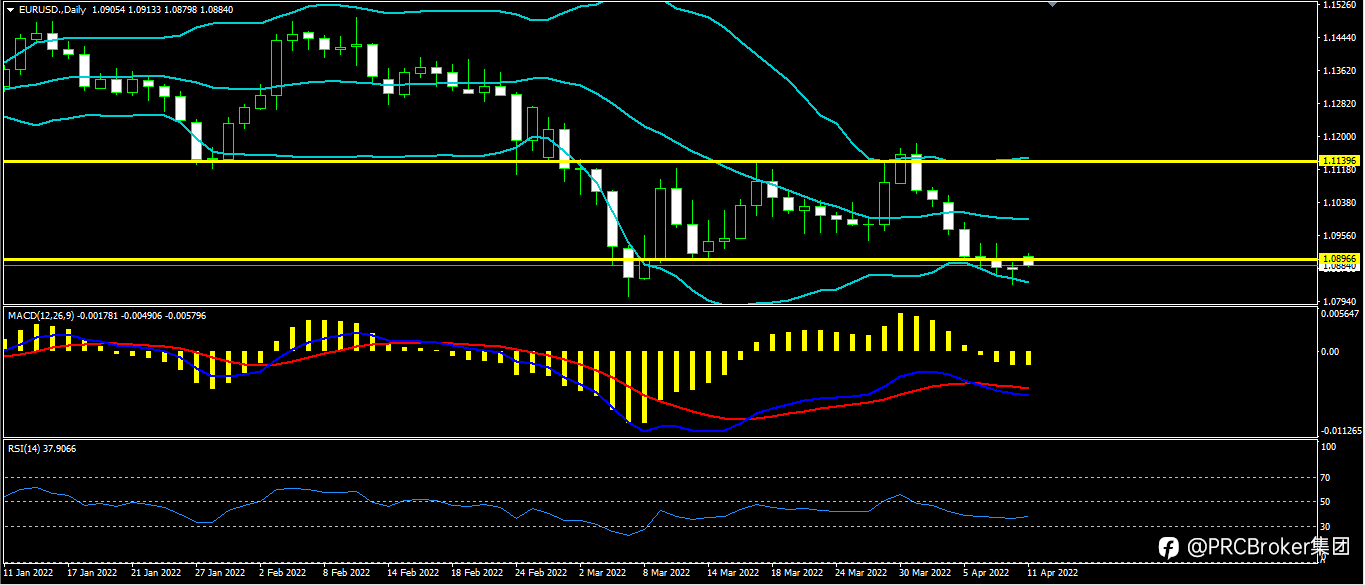Select the upper yellow horizontal line at 1.11396
This screenshot has height=585, width=1365.
659,160
